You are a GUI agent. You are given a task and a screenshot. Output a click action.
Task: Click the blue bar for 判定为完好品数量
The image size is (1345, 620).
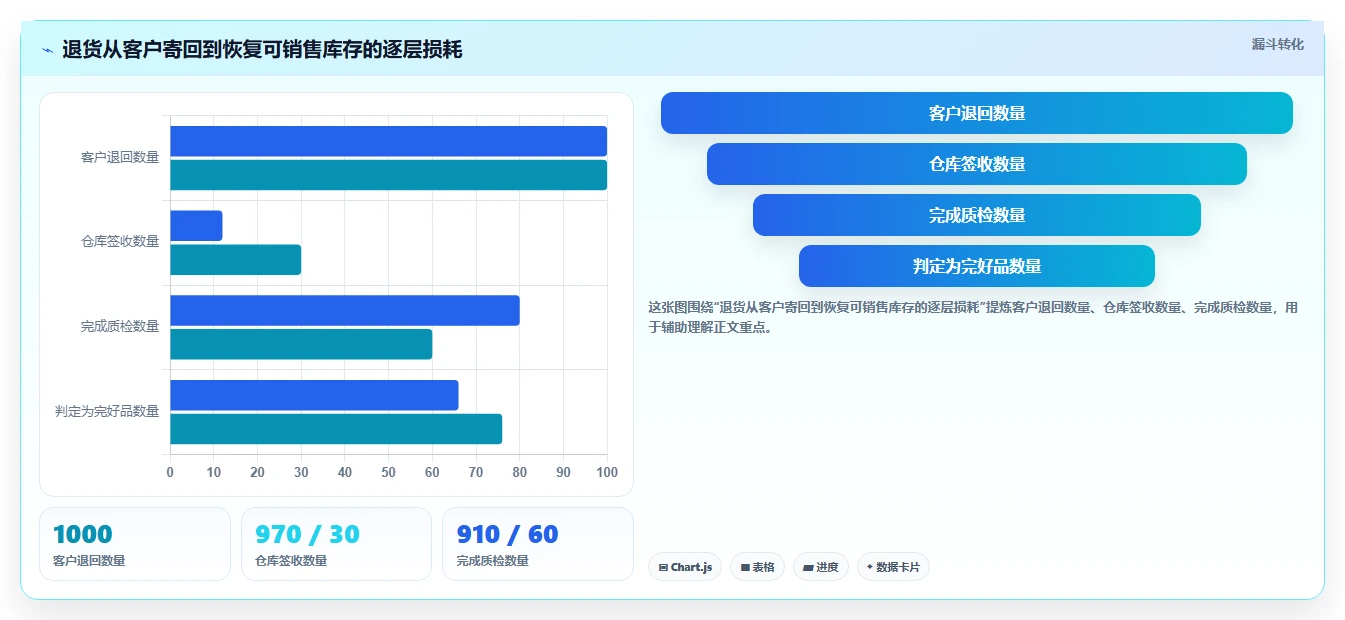(x=314, y=395)
